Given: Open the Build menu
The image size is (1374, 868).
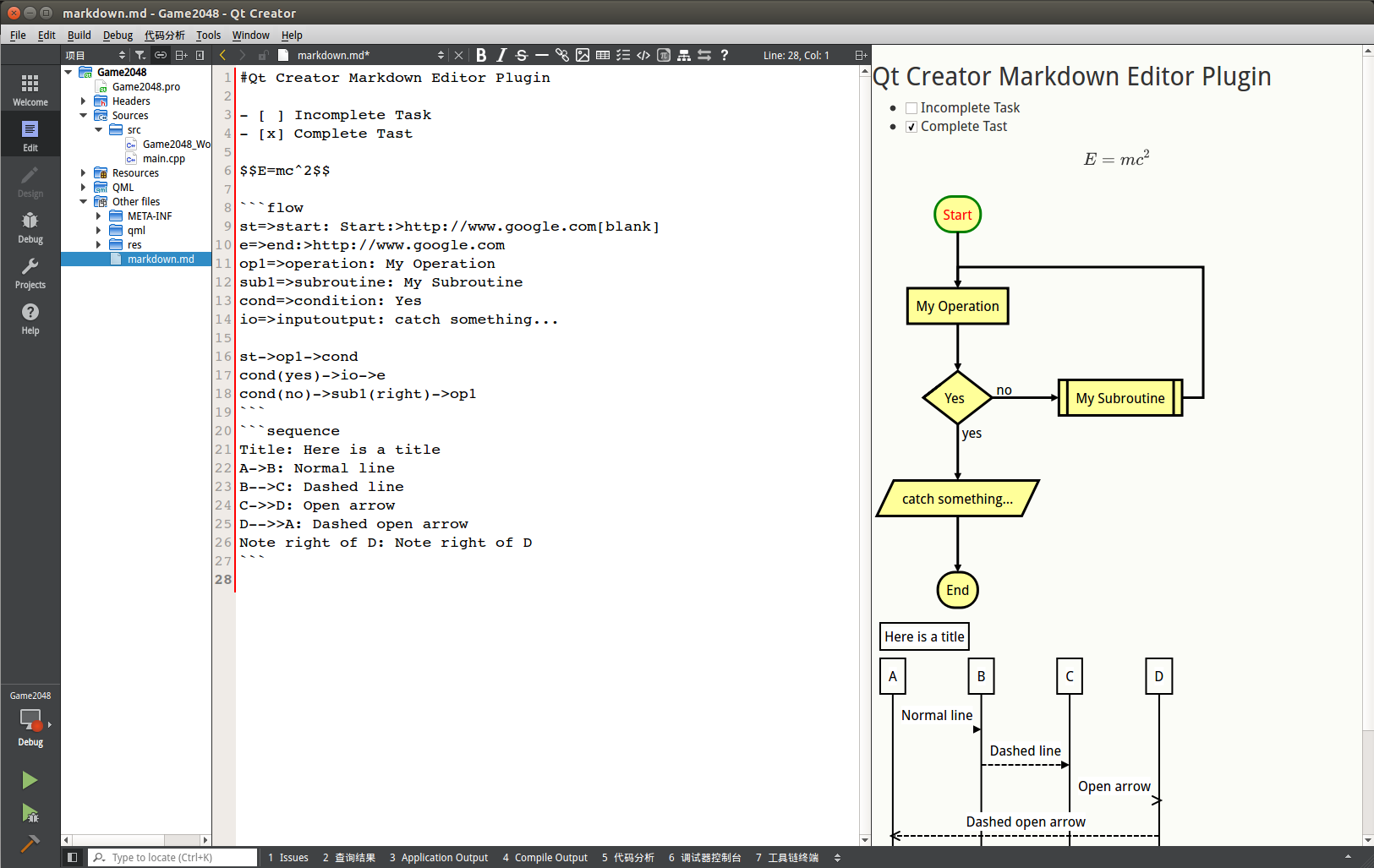Looking at the screenshot, I should (79, 35).
